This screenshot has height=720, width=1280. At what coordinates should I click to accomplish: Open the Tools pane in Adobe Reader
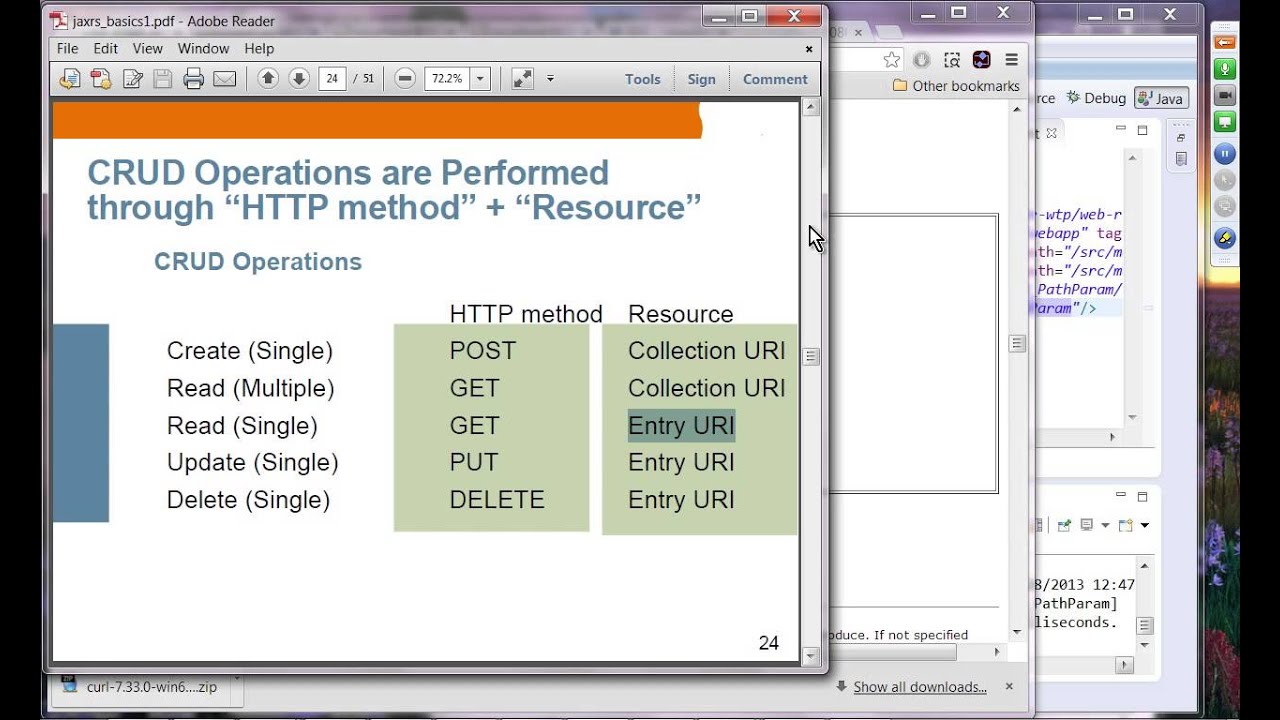click(x=643, y=79)
